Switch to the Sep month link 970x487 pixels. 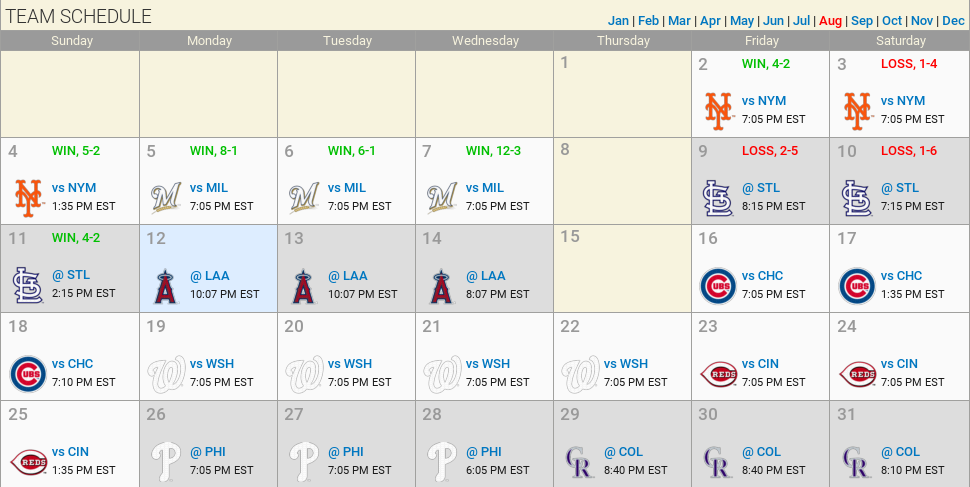coord(862,21)
